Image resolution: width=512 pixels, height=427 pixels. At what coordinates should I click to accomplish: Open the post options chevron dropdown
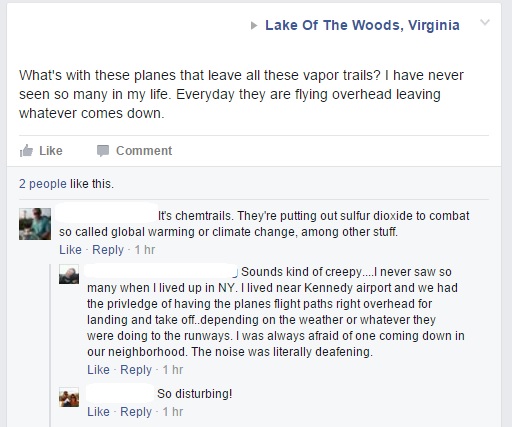pyautogui.click(x=485, y=22)
